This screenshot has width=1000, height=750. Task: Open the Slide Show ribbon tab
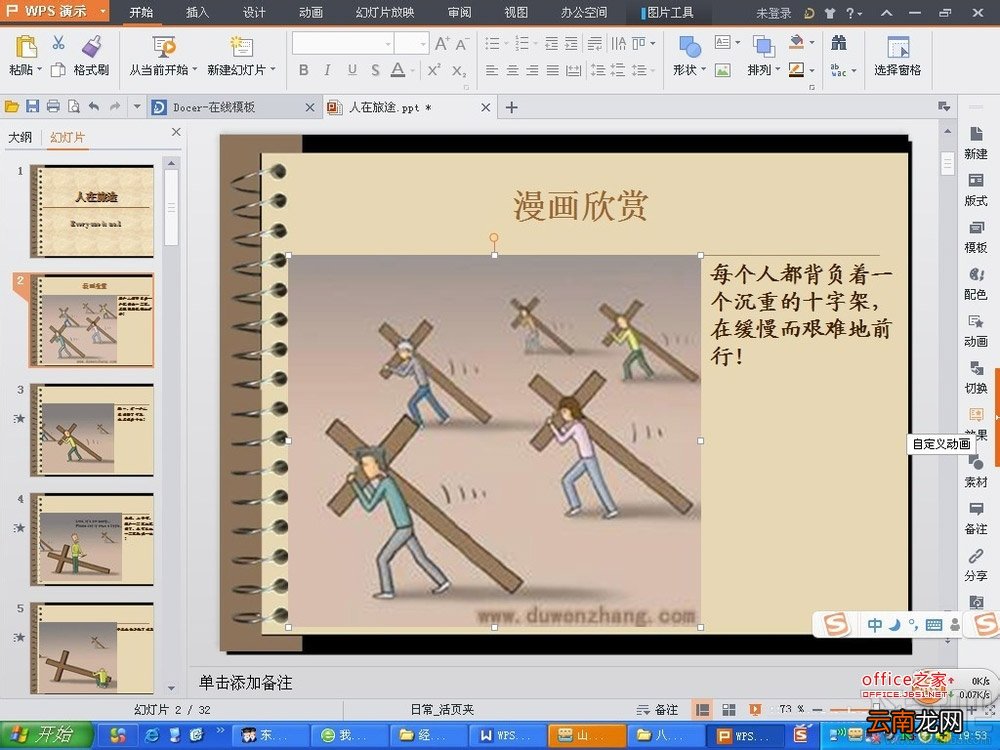pyautogui.click(x=385, y=12)
